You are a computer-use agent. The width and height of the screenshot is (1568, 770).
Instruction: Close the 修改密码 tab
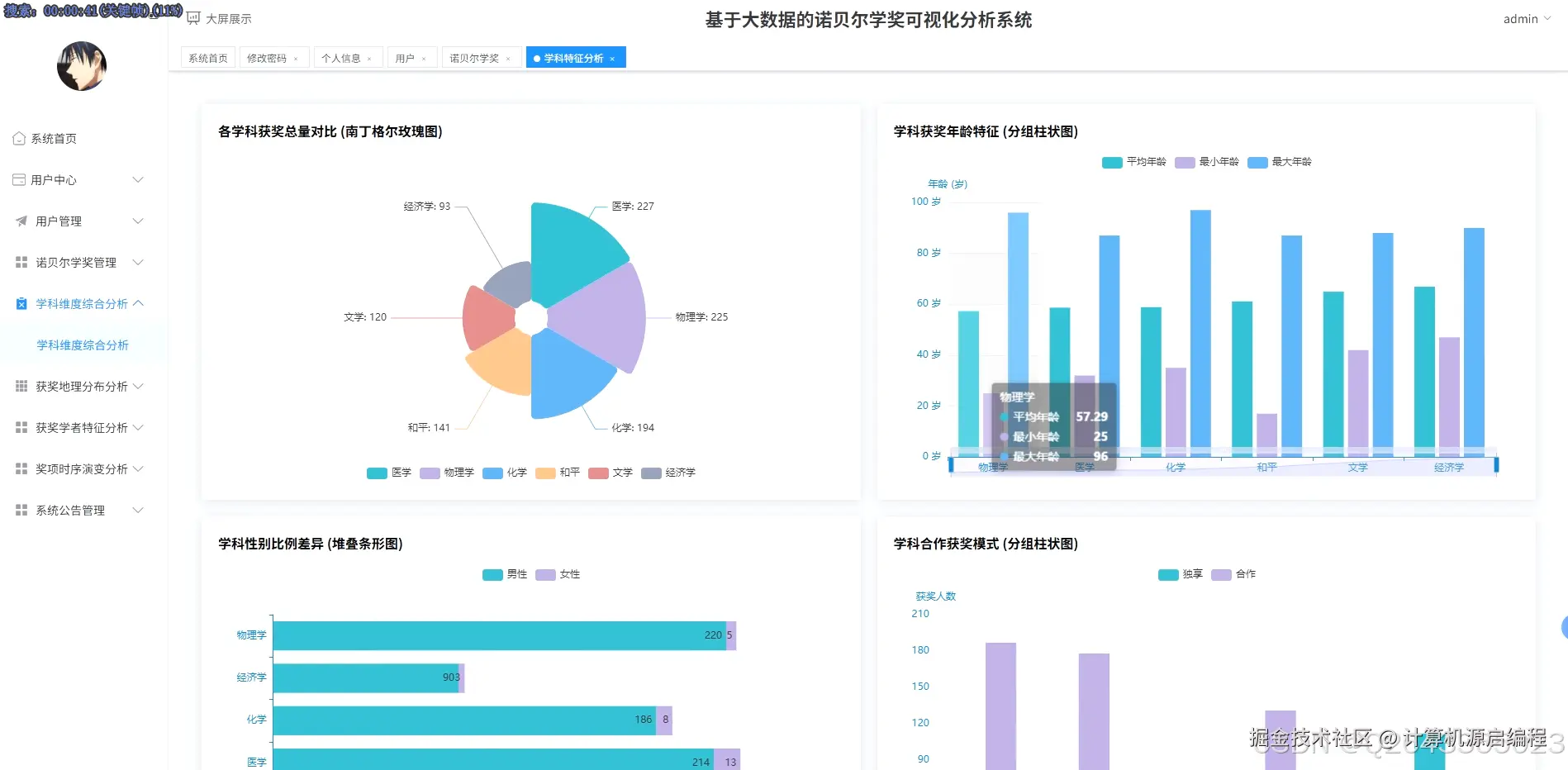tap(296, 59)
